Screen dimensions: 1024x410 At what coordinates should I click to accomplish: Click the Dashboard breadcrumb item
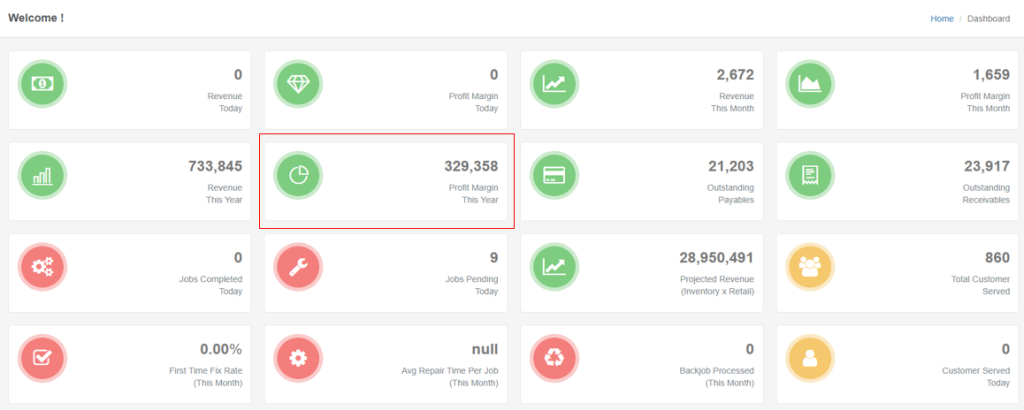click(988, 18)
